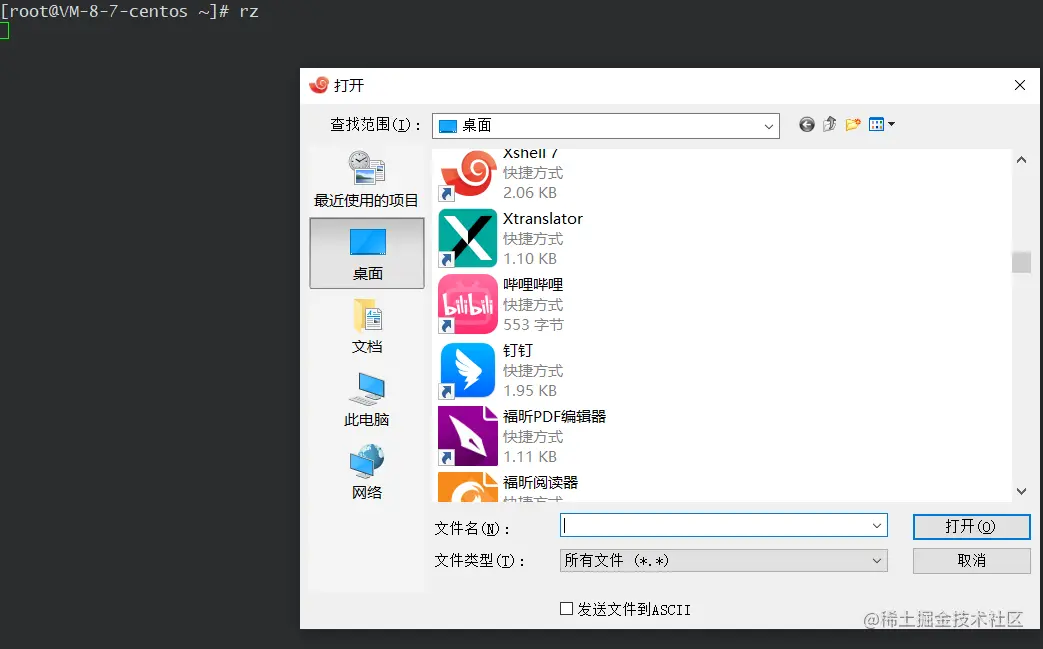1043x649 pixels.
Task: Create a new folder
Action: [853, 124]
